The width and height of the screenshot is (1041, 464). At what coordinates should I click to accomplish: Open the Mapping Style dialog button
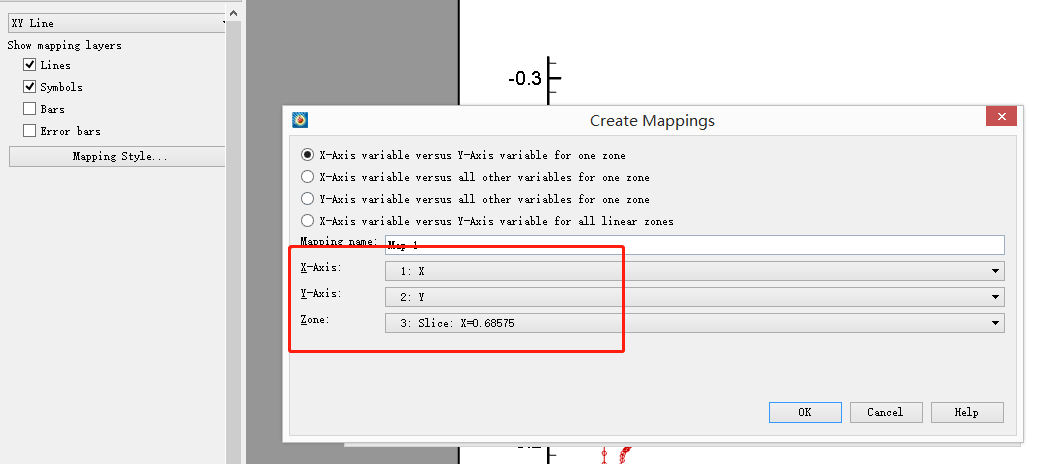pyautogui.click(x=117, y=157)
